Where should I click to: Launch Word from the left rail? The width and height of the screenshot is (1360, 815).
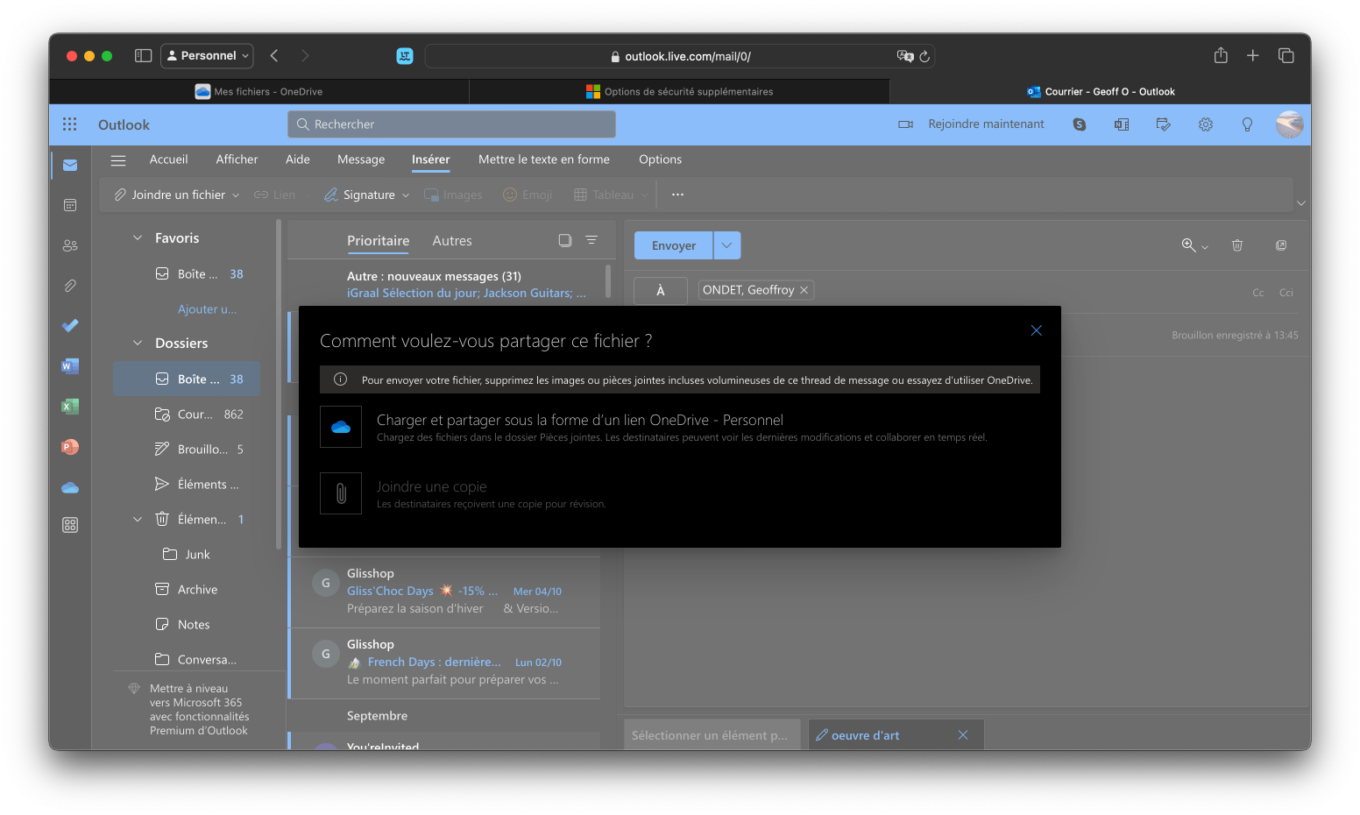70,366
